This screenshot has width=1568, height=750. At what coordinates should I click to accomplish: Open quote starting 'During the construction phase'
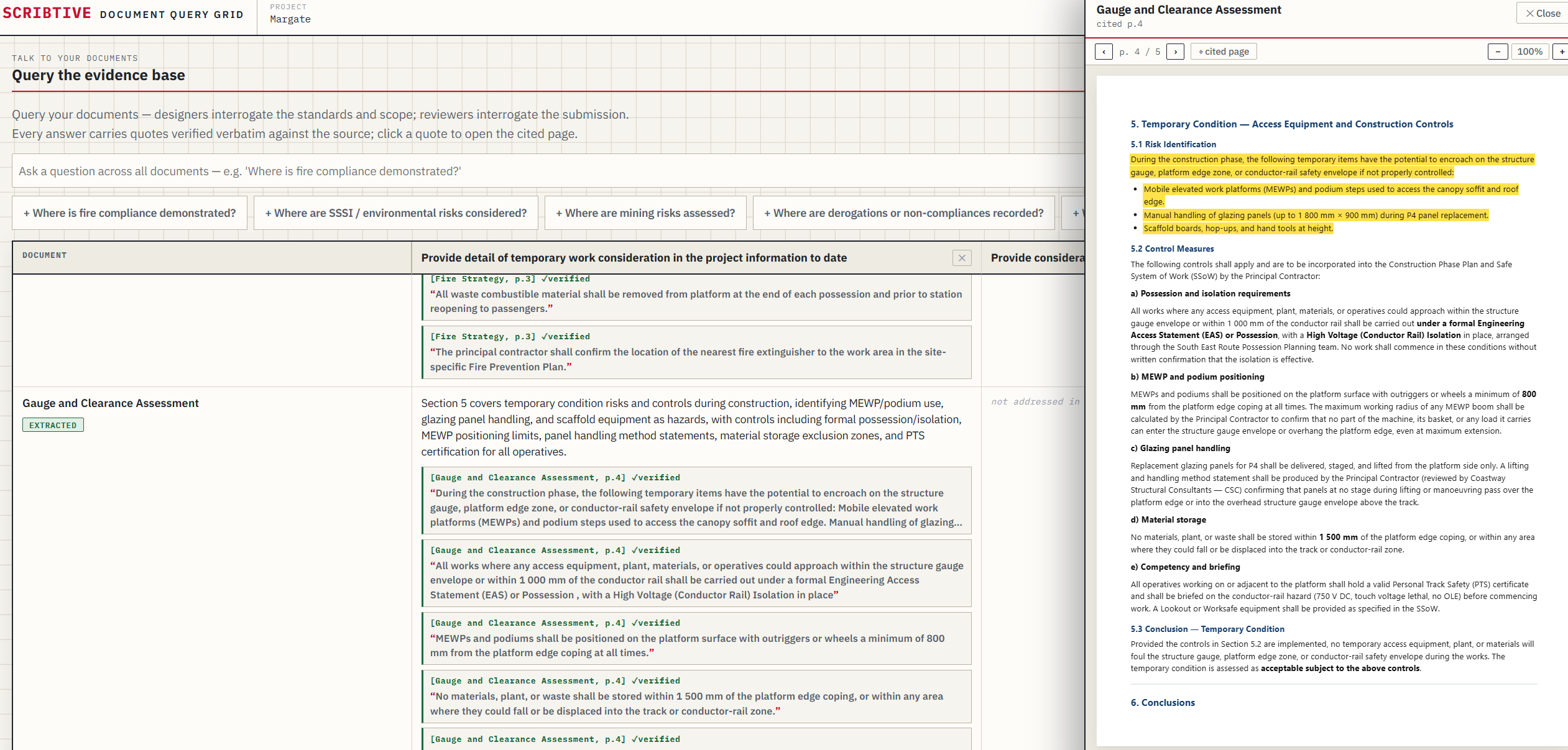tap(696, 501)
